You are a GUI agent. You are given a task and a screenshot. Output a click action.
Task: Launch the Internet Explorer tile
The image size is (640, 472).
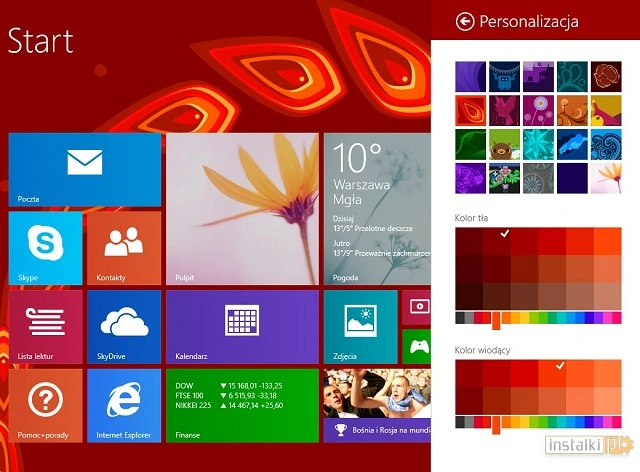point(124,406)
